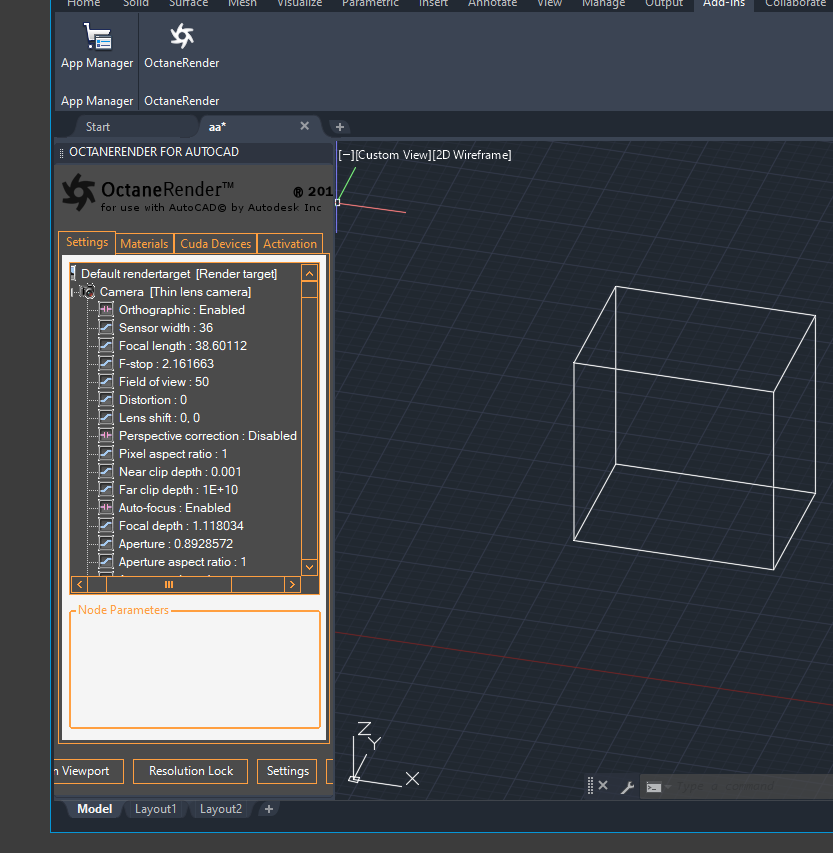Switch to the Settings tab in Octane panel
Screen dimensions: 833x853
(87, 242)
